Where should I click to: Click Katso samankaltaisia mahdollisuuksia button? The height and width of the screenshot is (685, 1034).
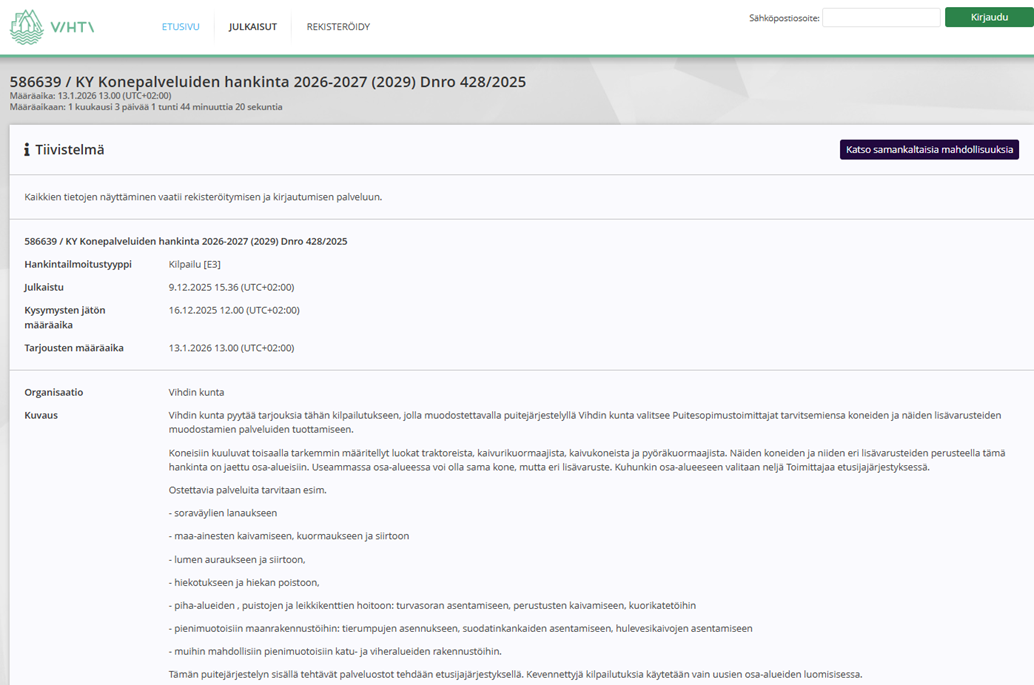929,150
